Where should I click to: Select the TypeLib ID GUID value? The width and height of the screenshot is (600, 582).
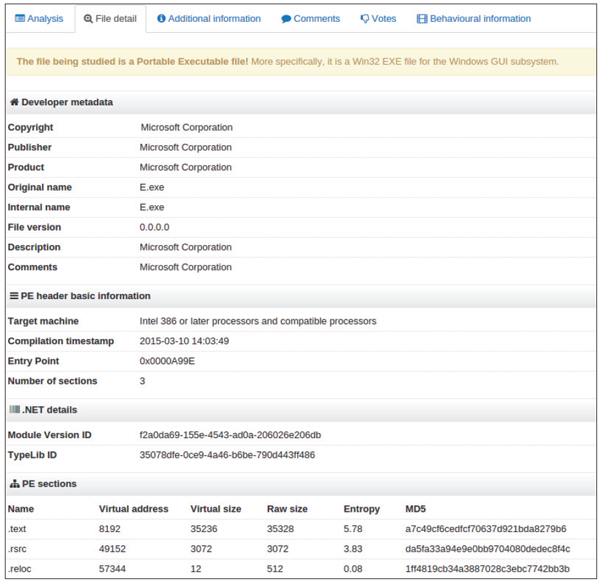pos(227,455)
